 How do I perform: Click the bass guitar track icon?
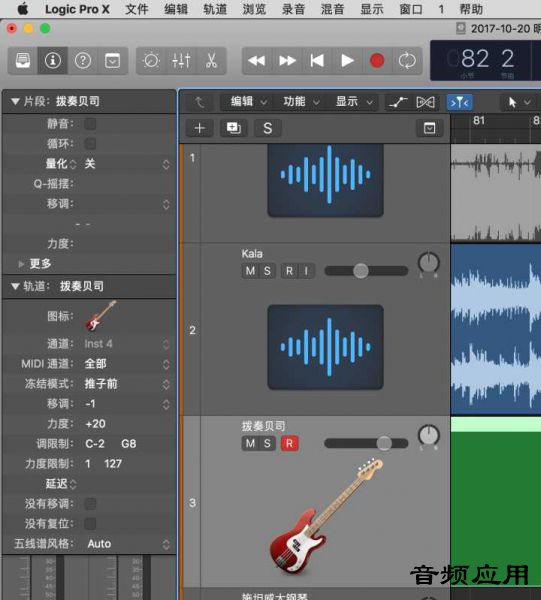[326, 516]
